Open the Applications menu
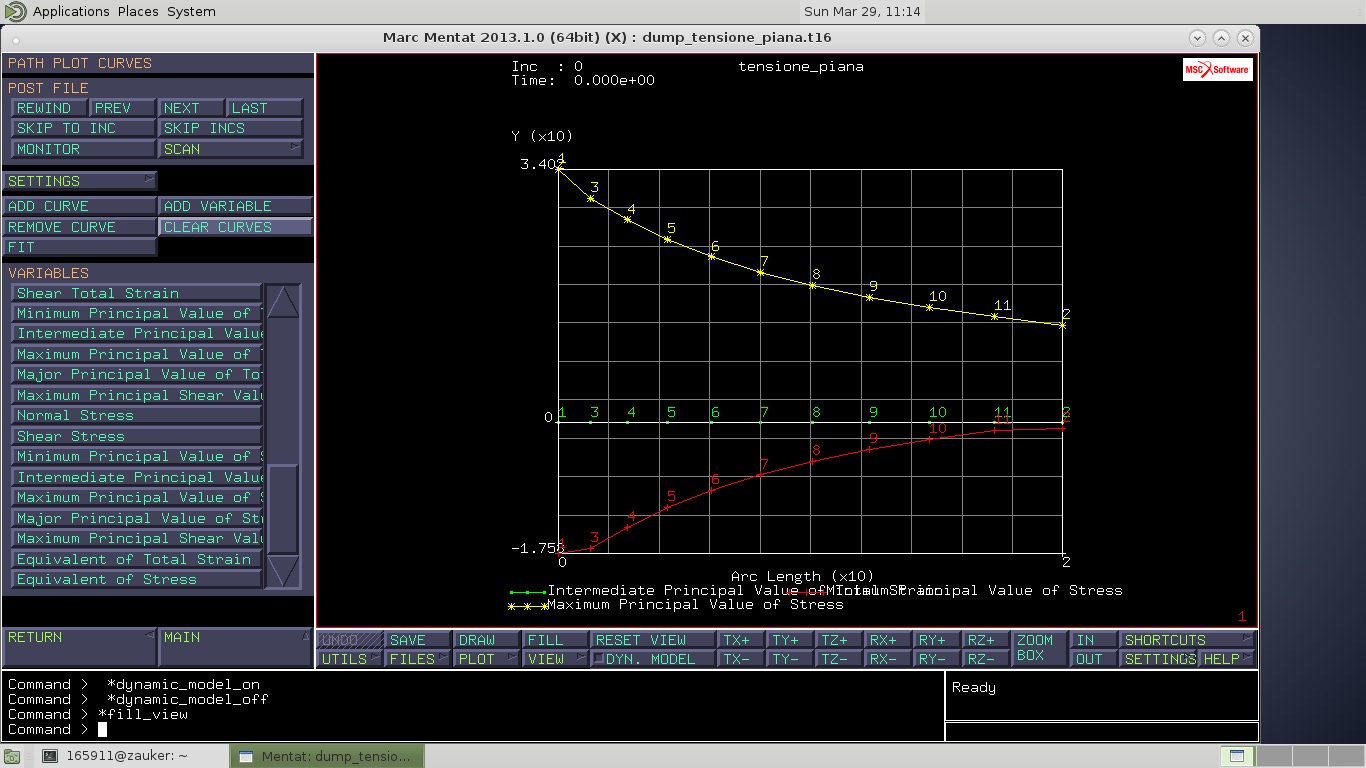 [x=70, y=11]
